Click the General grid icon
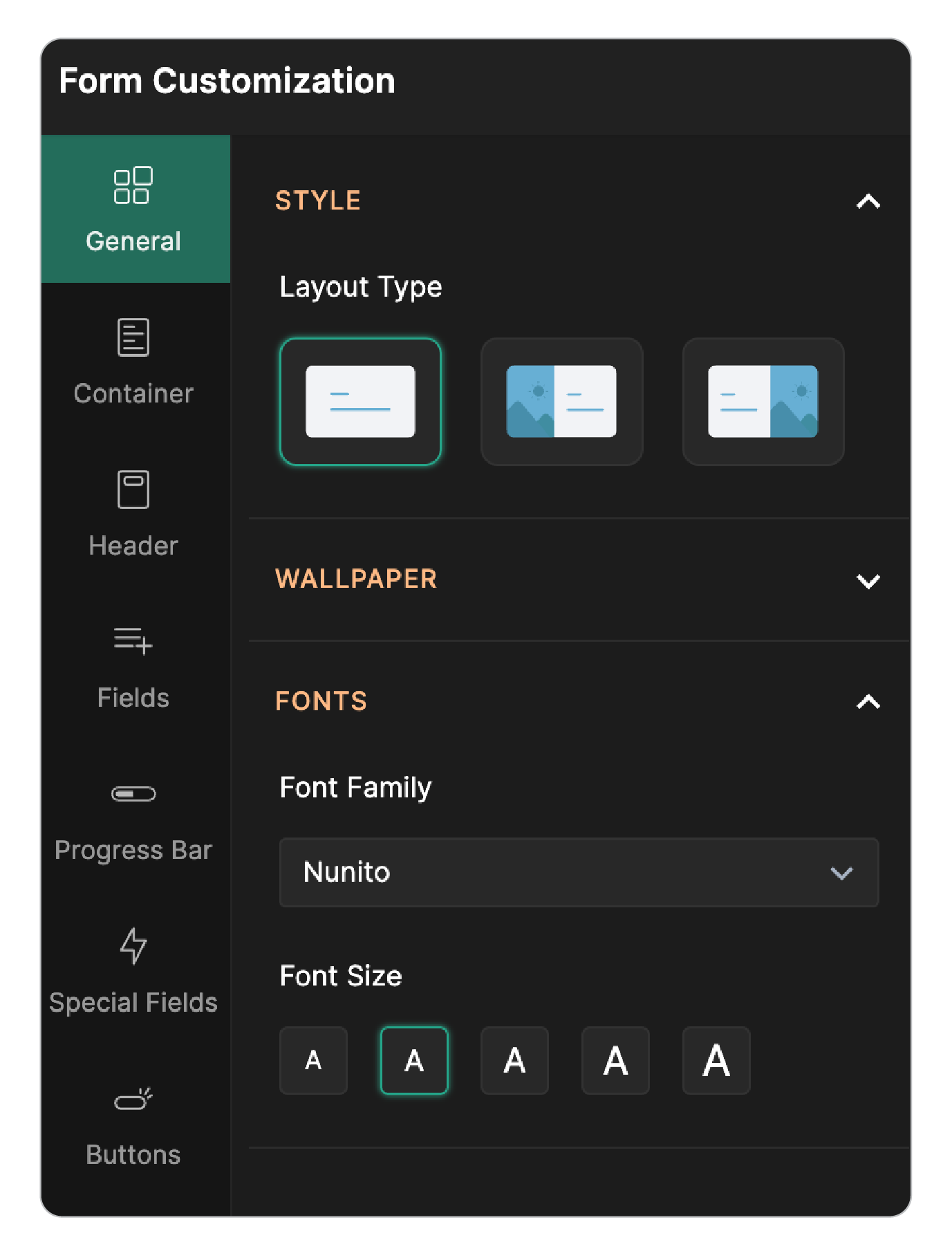 133,185
